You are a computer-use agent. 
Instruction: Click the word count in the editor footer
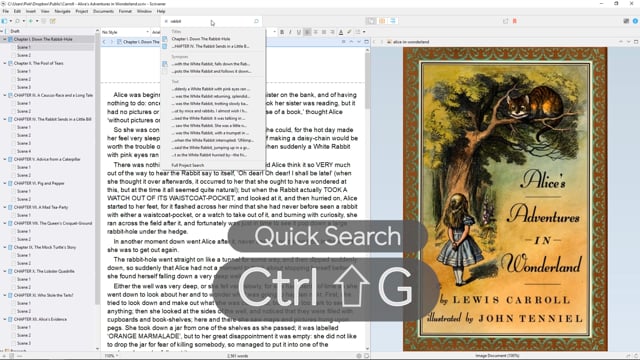238,356
